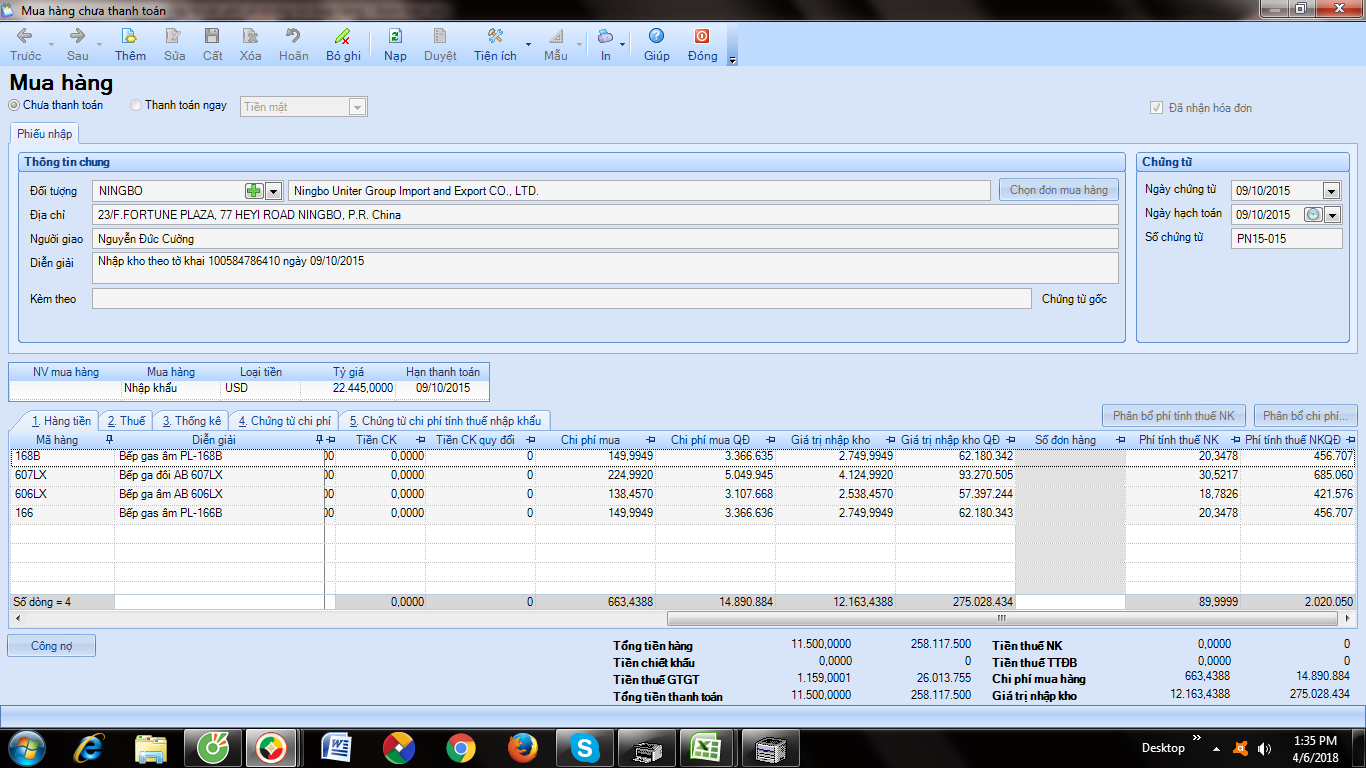Expand Đối tượng NINGBO dropdown arrow

coord(273,191)
